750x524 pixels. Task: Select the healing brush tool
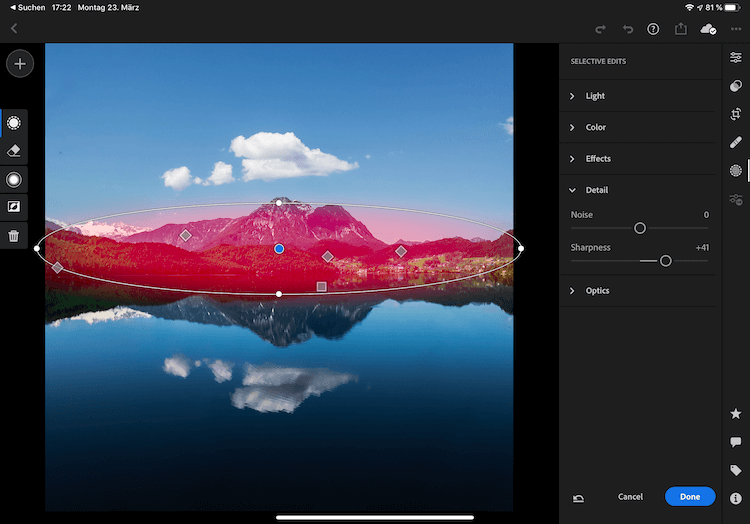[736, 142]
